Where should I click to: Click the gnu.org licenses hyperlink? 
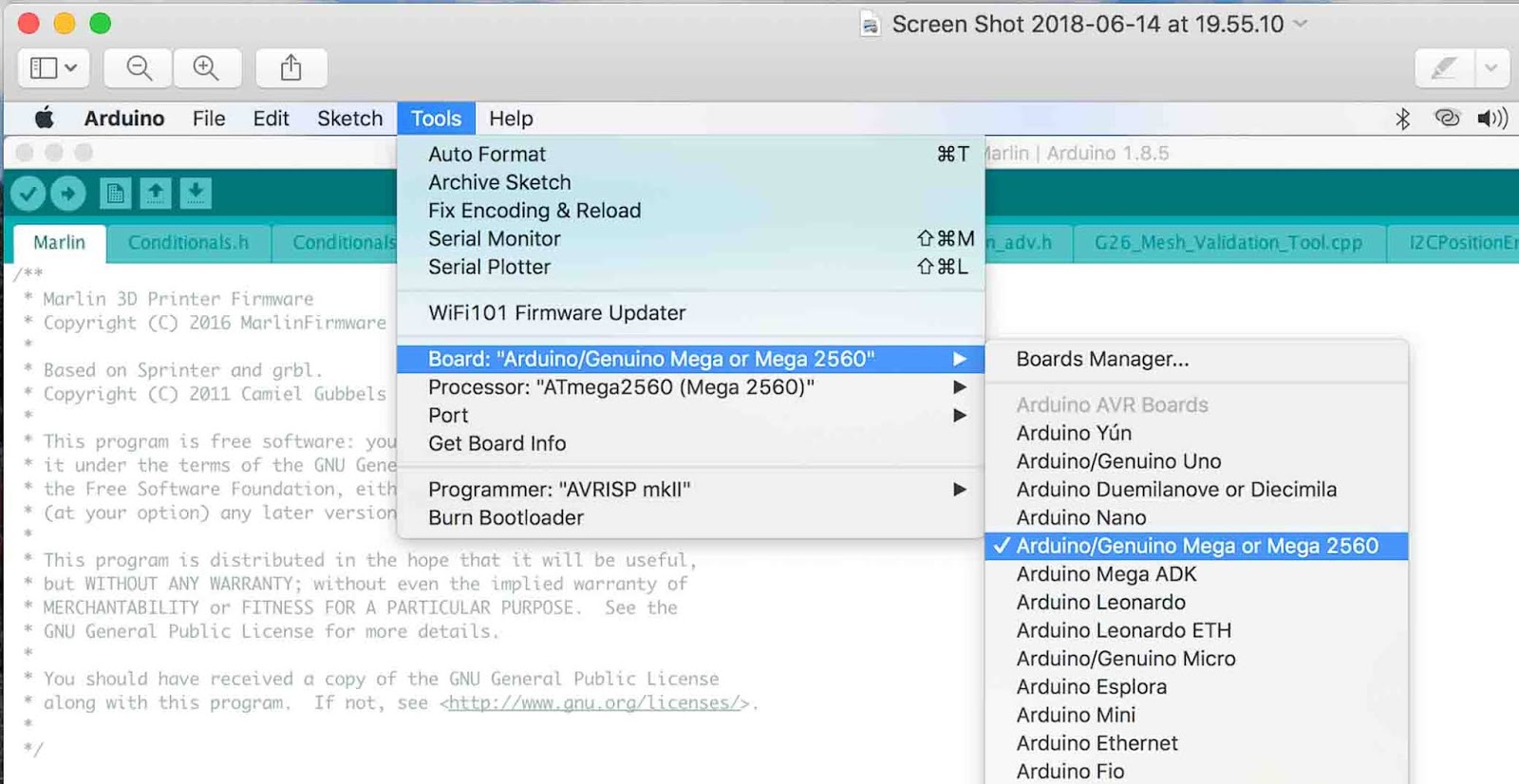(x=593, y=703)
